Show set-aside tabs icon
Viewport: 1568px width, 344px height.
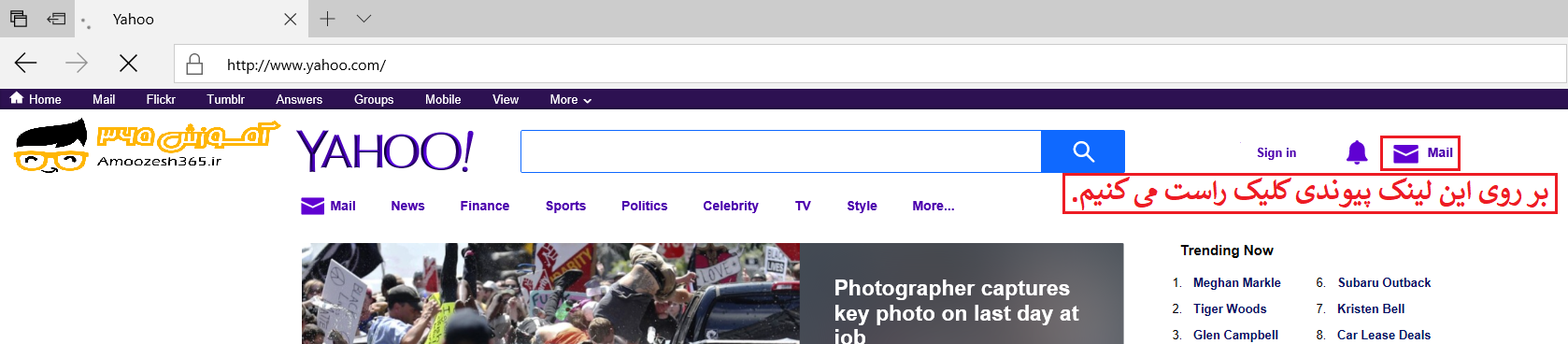click(x=57, y=19)
